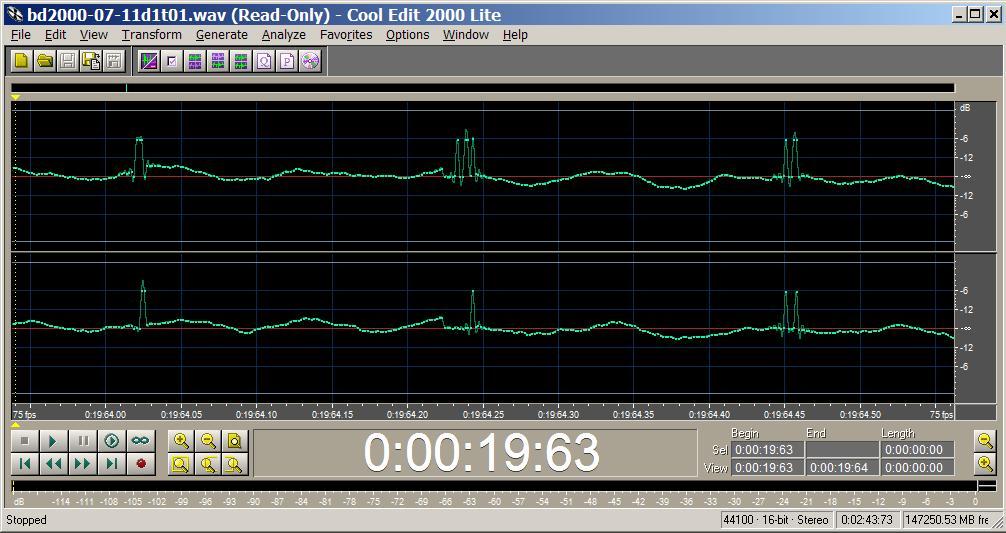
Task: Click the Fast Forward button
Action: pos(83,463)
